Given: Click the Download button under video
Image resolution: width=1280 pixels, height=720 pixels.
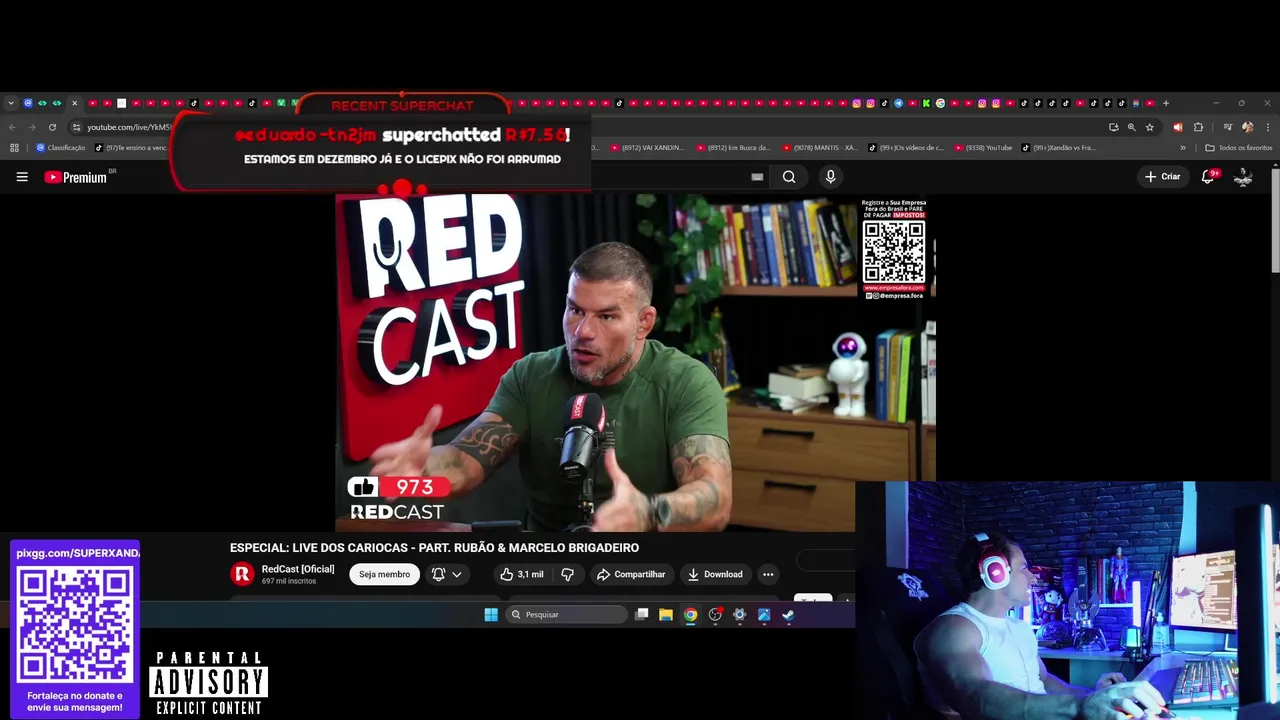Looking at the screenshot, I should pyautogui.click(x=715, y=574).
